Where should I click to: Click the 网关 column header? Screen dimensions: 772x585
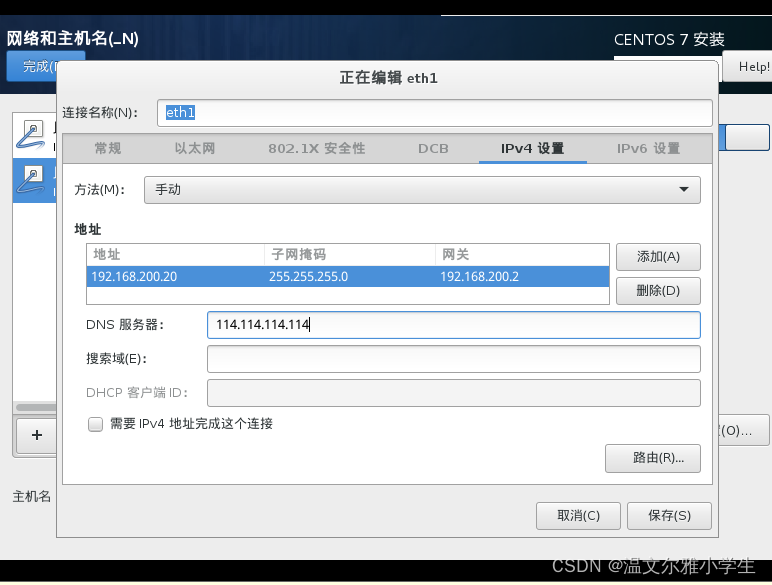click(x=522, y=255)
